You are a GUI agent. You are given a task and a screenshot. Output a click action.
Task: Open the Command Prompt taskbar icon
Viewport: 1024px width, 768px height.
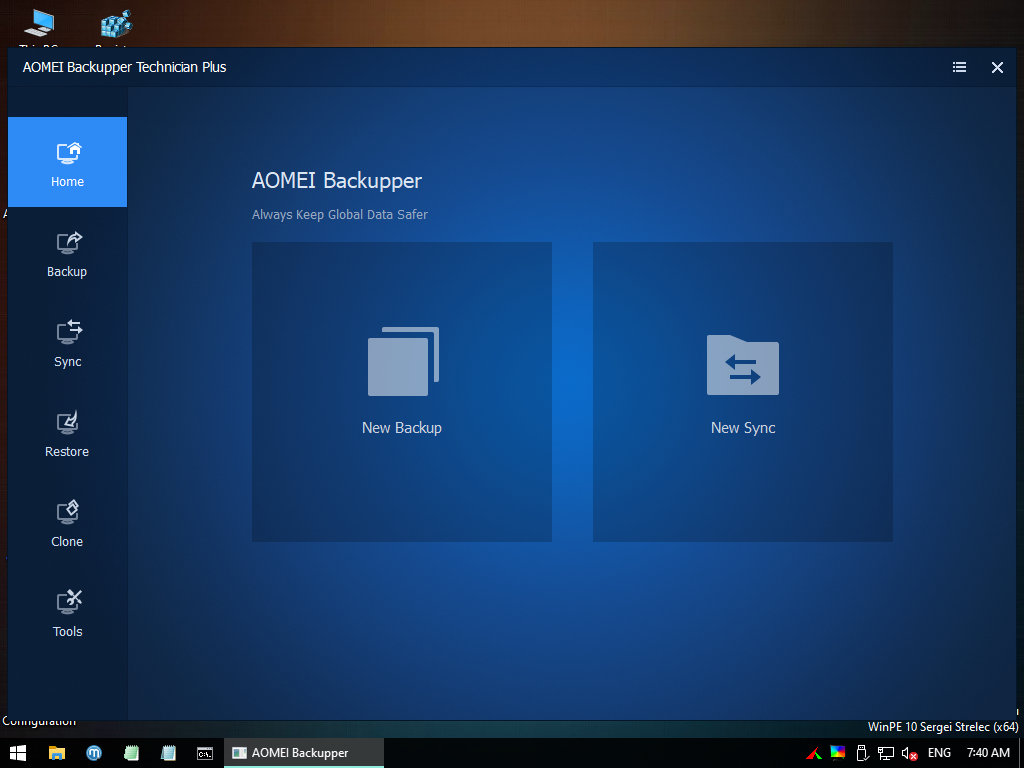(x=205, y=753)
